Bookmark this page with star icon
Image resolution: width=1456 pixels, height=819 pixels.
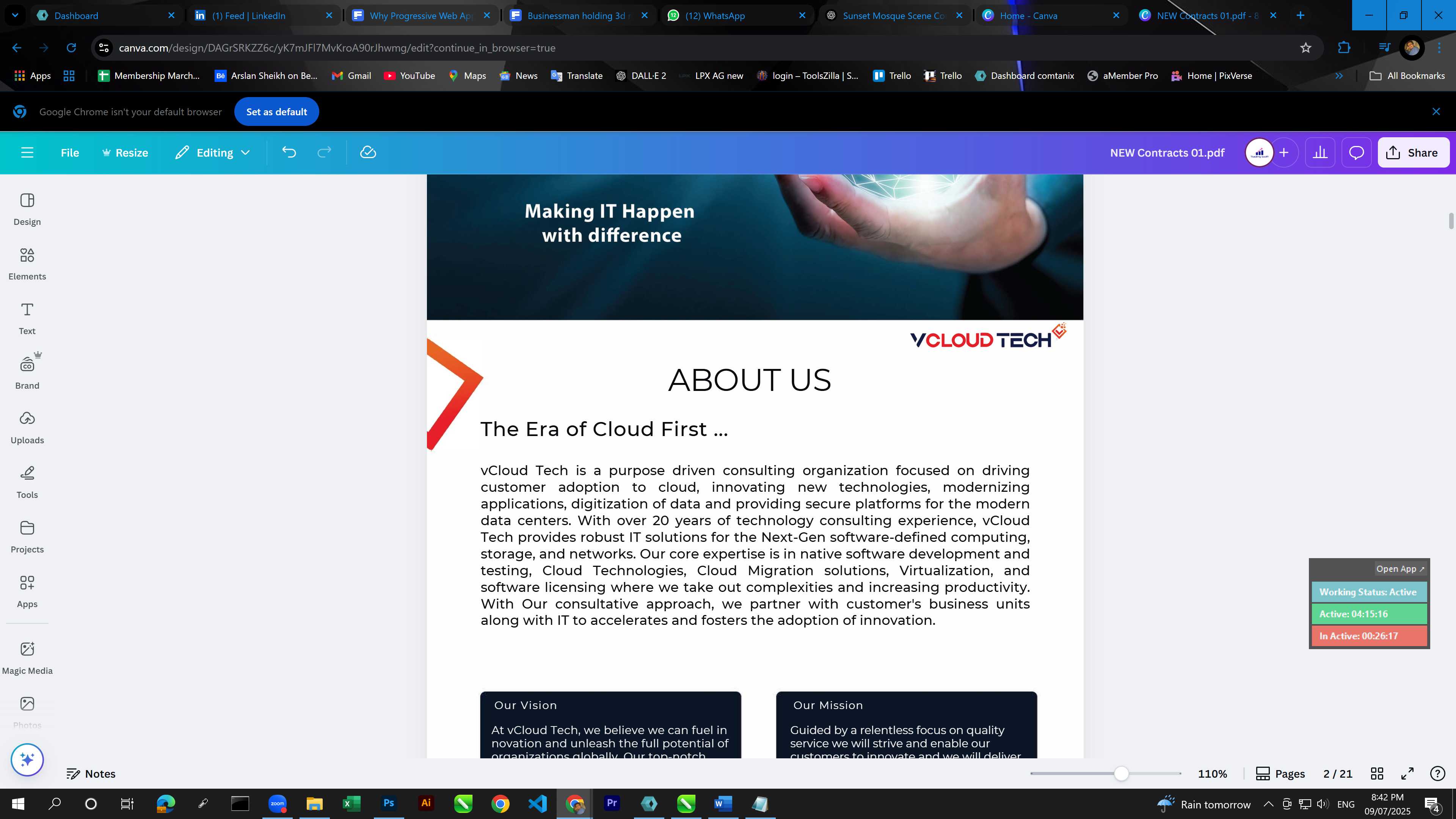pyautogui.click(x=1305, y=48)
